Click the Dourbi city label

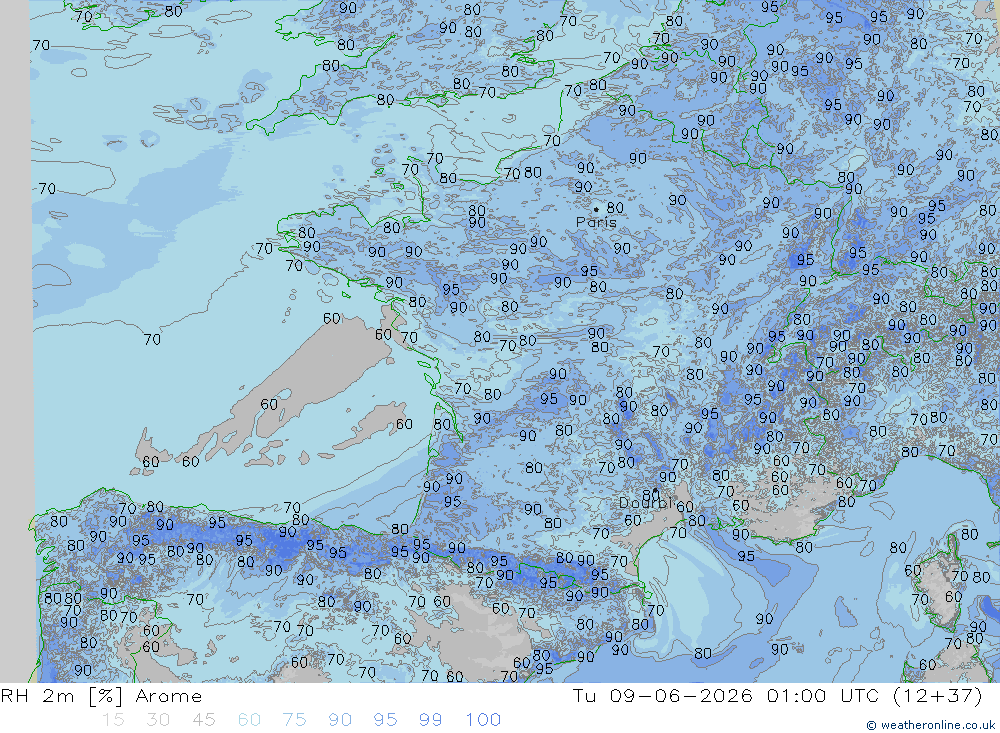pos(646,503)
